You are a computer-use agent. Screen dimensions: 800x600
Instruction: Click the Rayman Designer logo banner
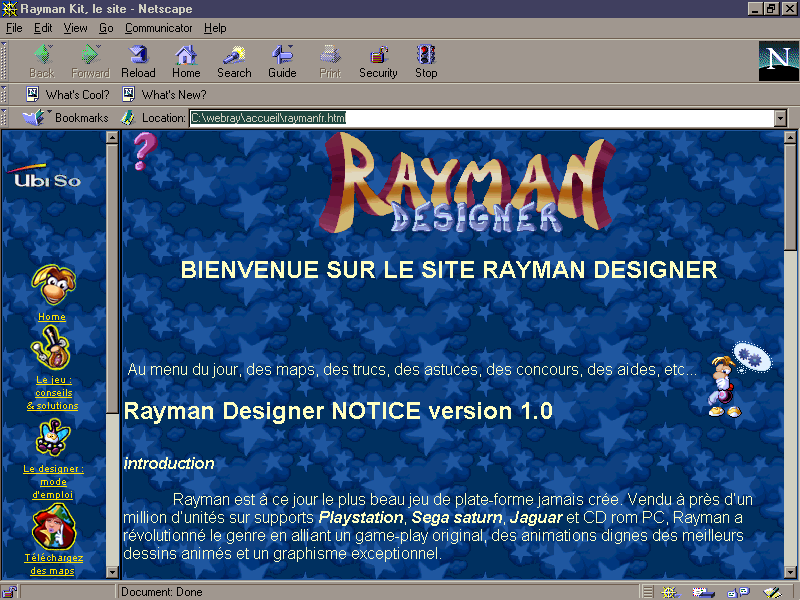tap(467, 185)
